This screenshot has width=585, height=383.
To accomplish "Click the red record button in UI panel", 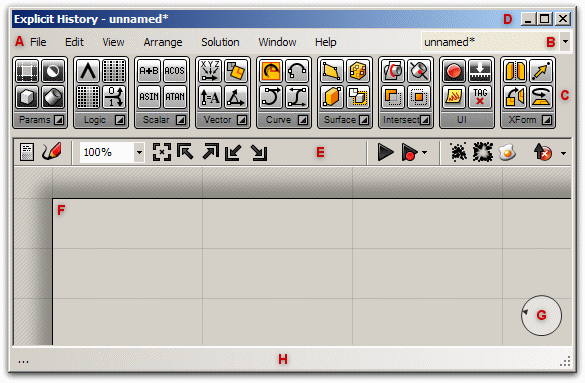I will (454, 71).
